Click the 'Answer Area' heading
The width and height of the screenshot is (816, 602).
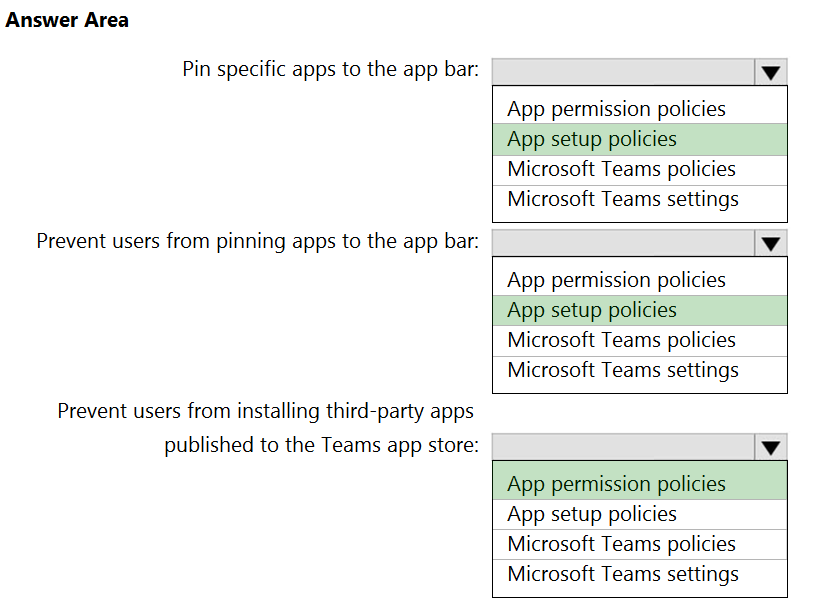pyautogui.click(x=67, y=20)
